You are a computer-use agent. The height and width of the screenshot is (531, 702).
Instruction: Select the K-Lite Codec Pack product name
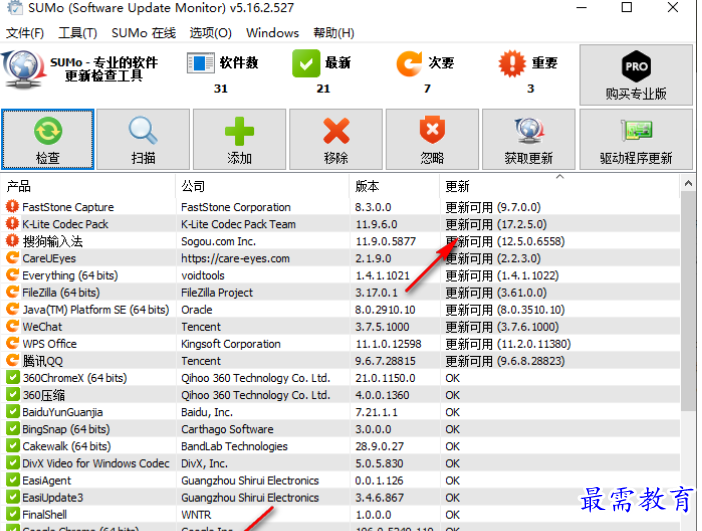[x=65, y=224]
